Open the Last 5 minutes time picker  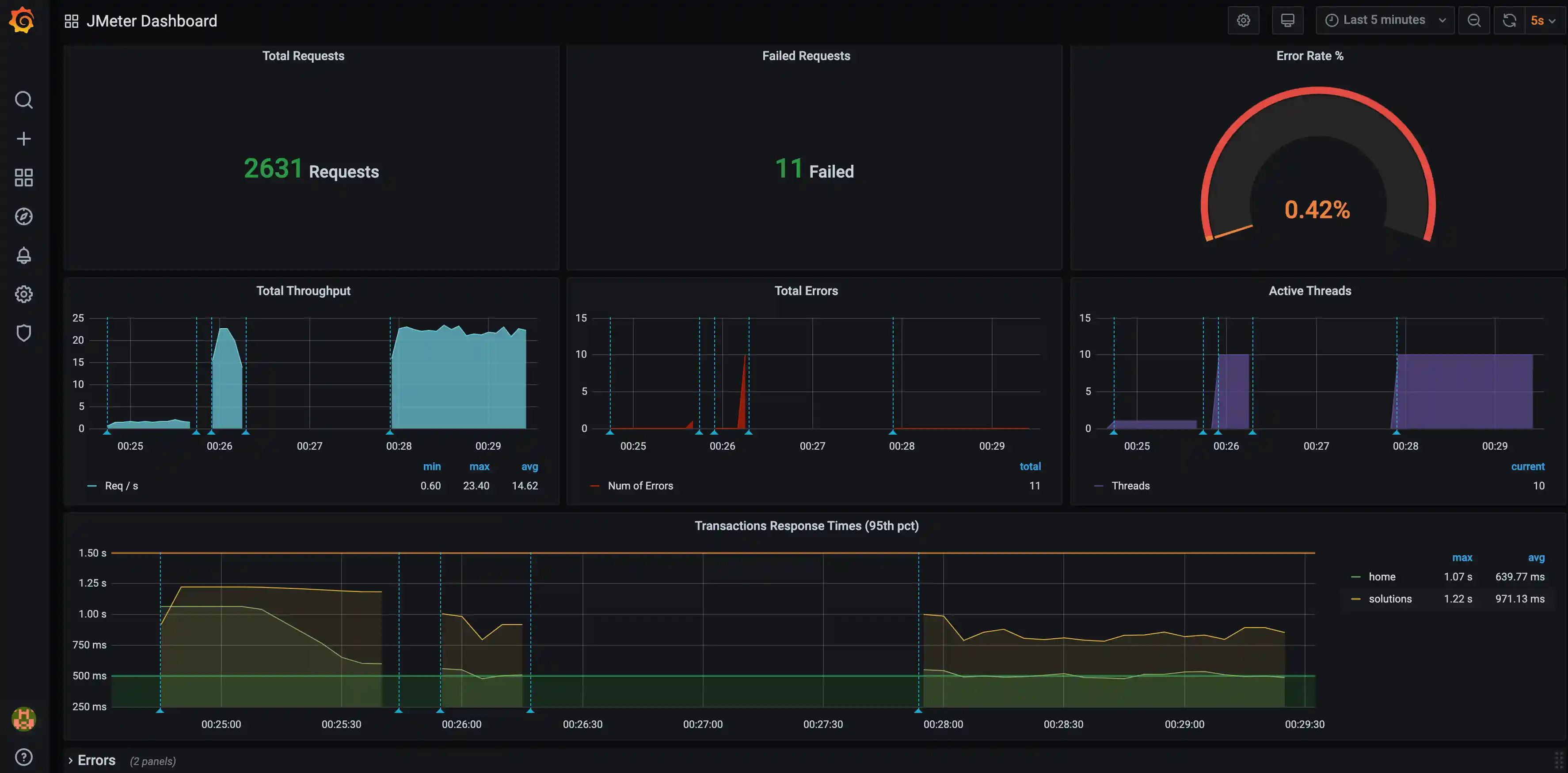tap(1385, 20)
